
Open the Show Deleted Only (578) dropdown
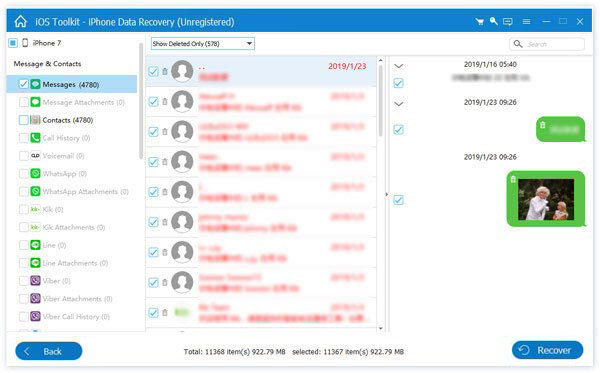(x=203, y=44)
